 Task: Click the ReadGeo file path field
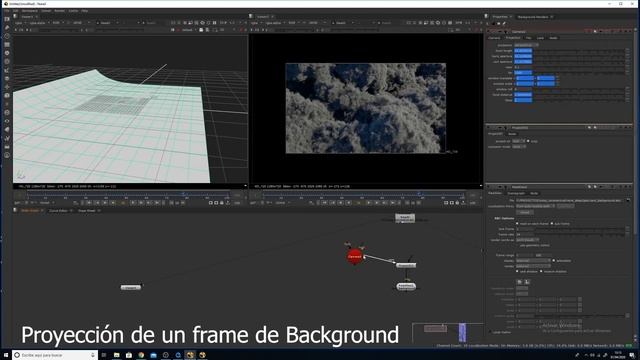click(x=570, y=200)
